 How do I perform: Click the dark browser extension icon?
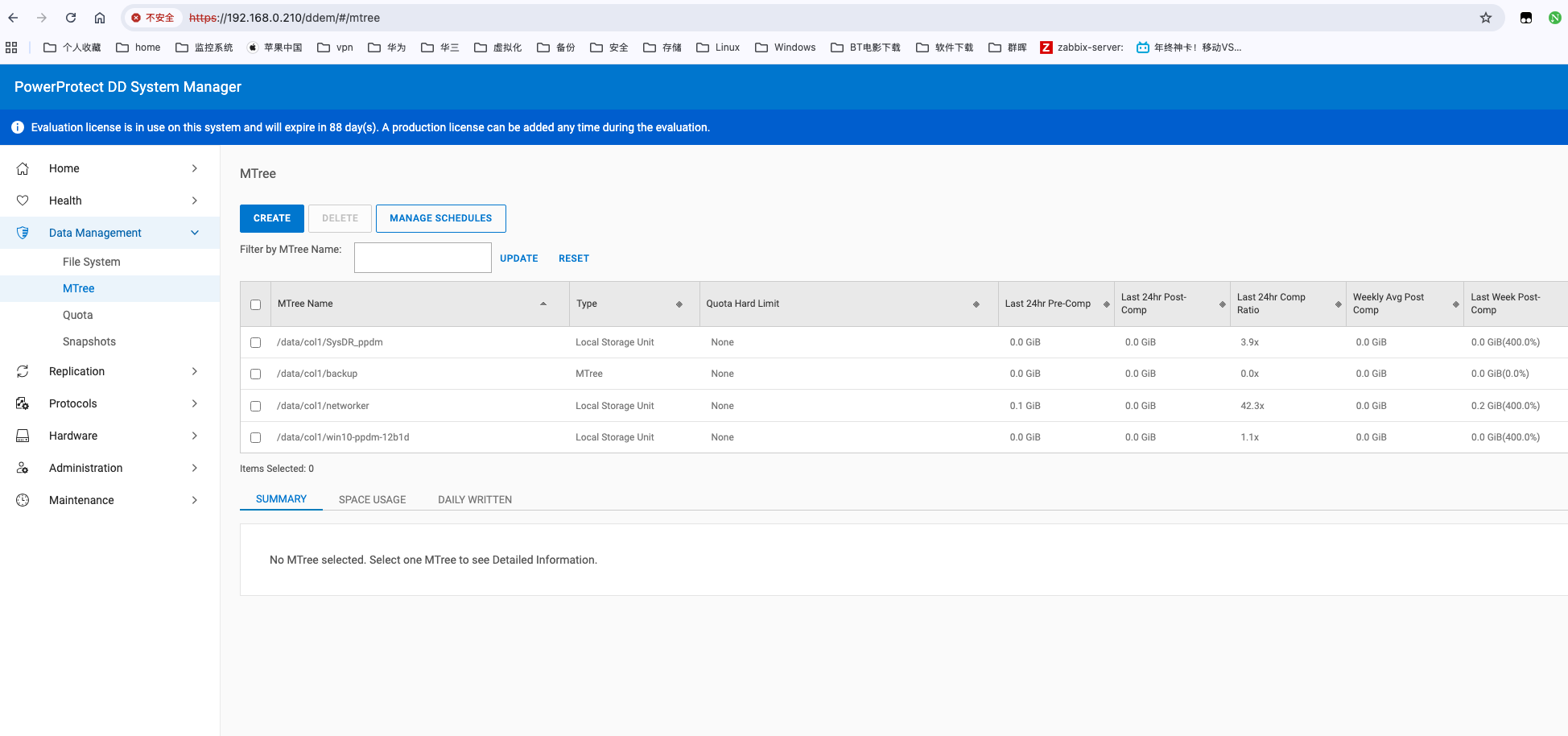coord(1526,18)
